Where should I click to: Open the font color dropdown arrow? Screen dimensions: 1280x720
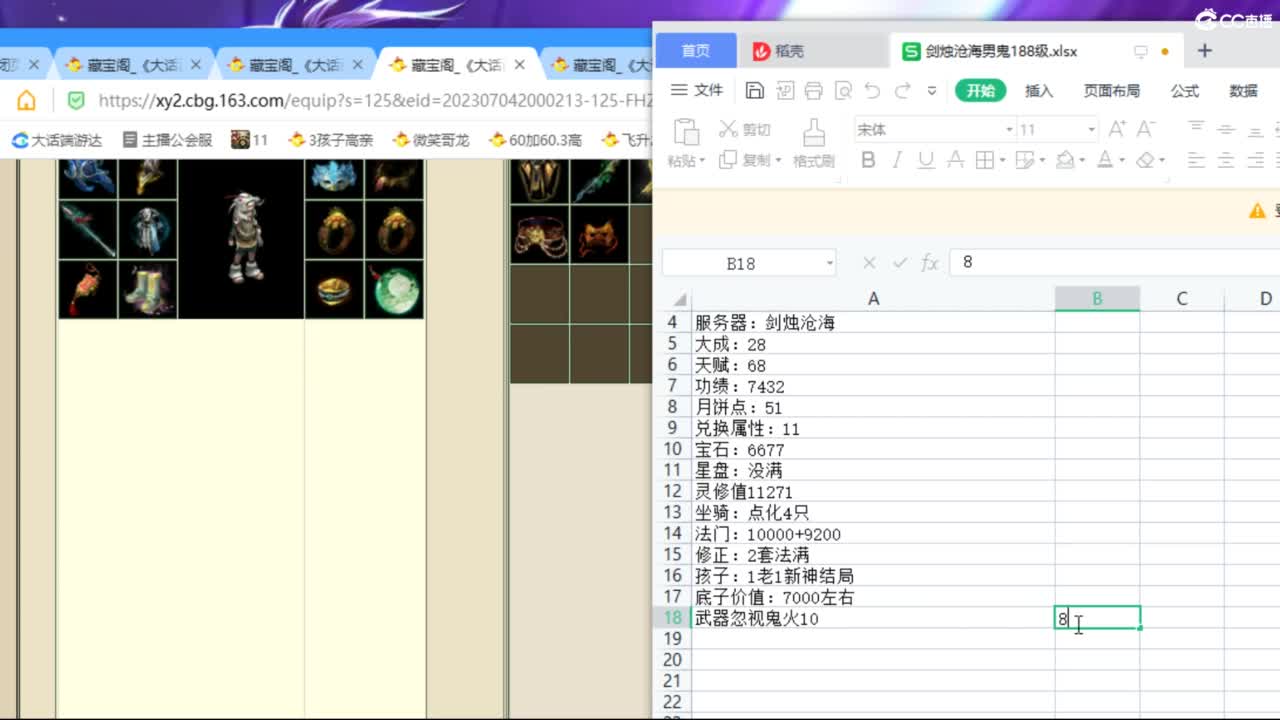1123,161
